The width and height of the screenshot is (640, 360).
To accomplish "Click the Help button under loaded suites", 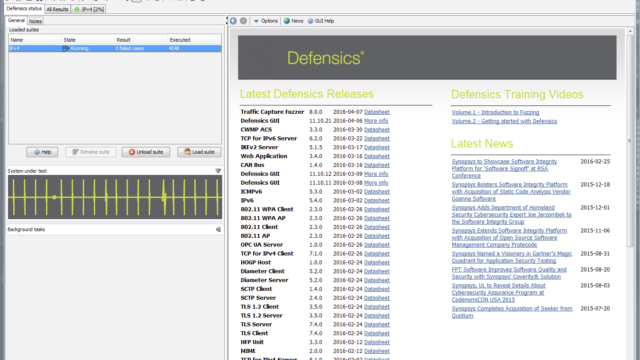I will click(x=42, y=152).
